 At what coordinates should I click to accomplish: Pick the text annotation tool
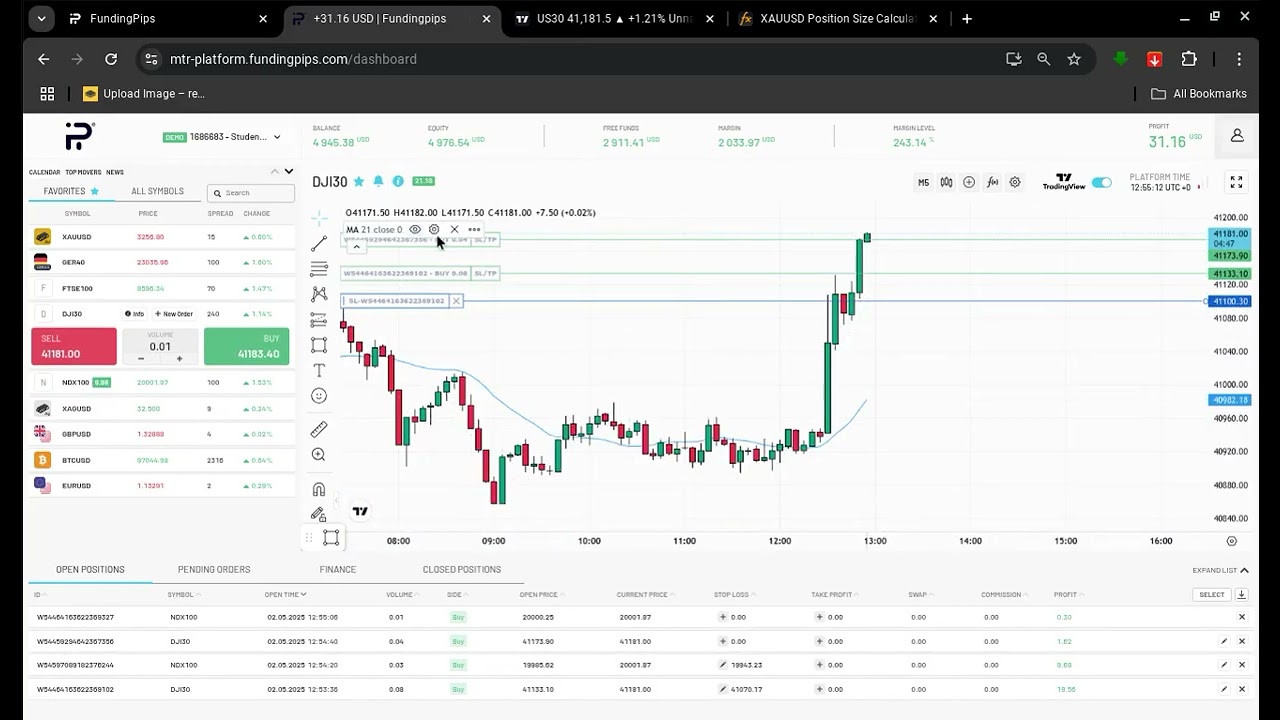[x=319, y=370]
